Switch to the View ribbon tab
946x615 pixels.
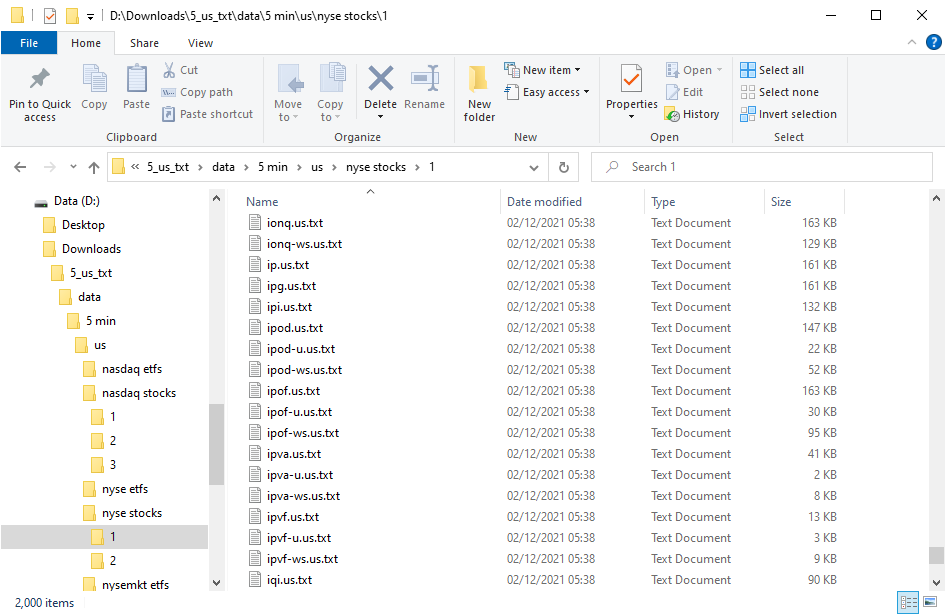pos(200,43)
